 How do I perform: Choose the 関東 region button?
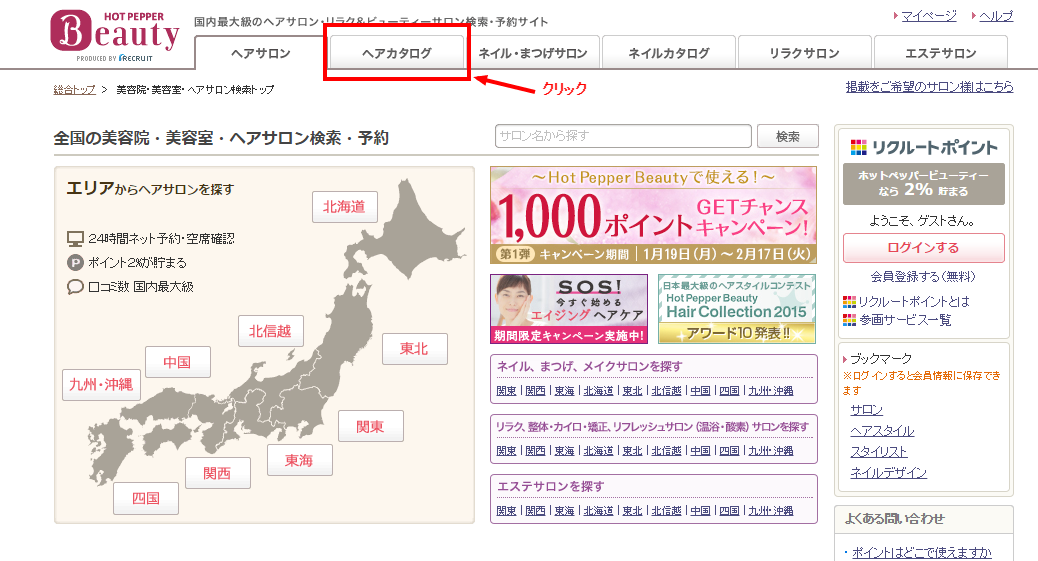tap(371, 427)
